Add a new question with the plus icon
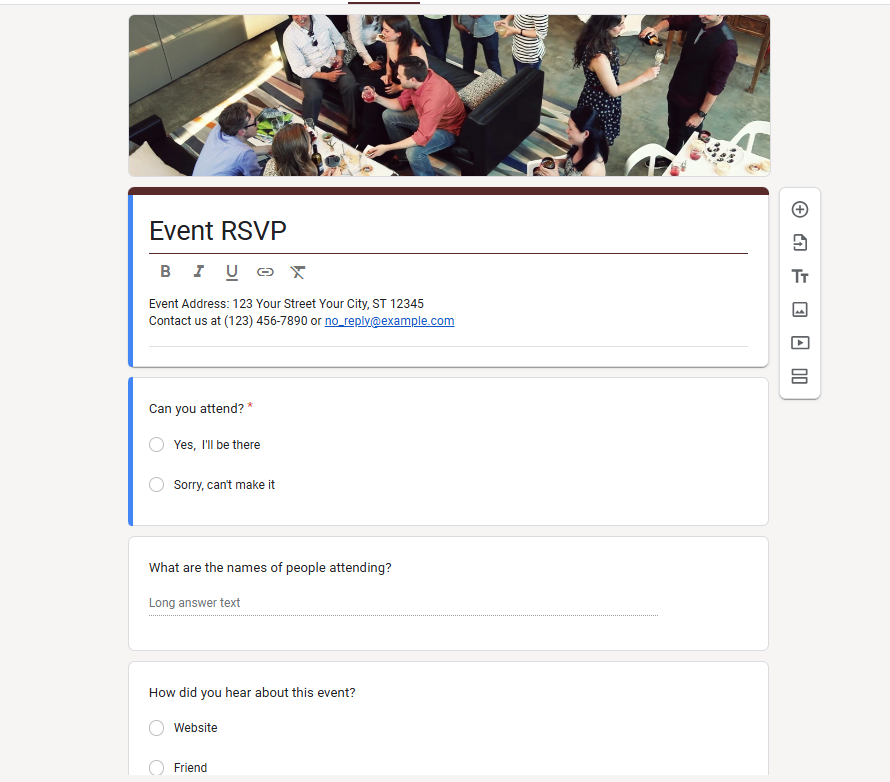This screenshot has height=782, width=890. pyautogui.click(x=799, y=209)
